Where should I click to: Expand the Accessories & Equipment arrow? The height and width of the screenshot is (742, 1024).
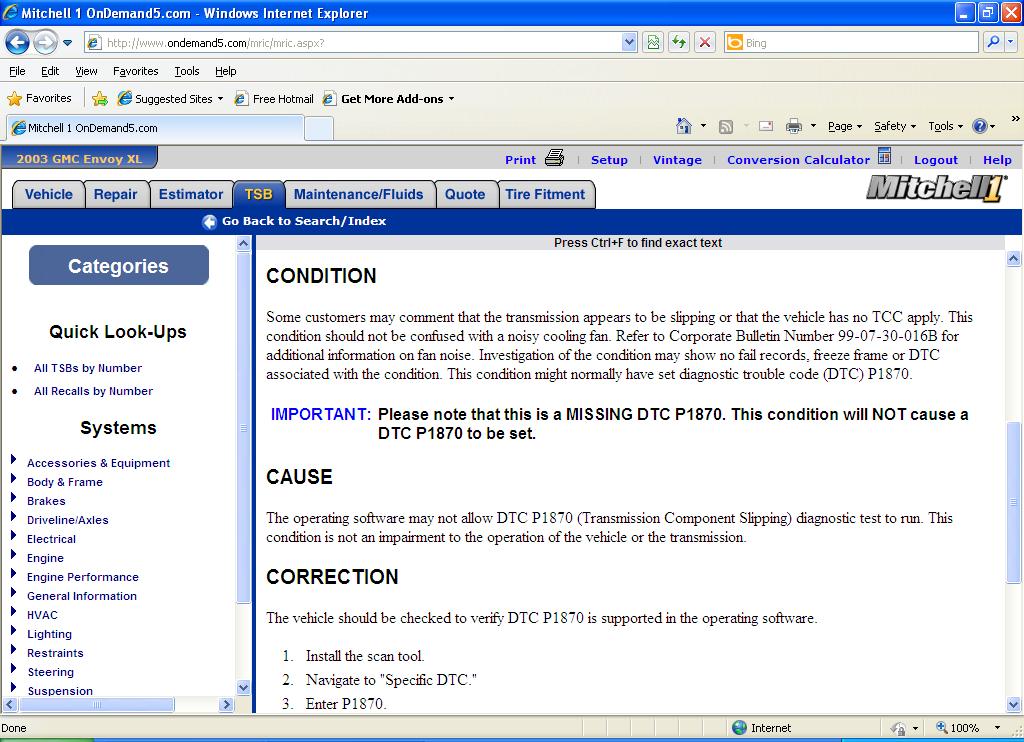13,460
